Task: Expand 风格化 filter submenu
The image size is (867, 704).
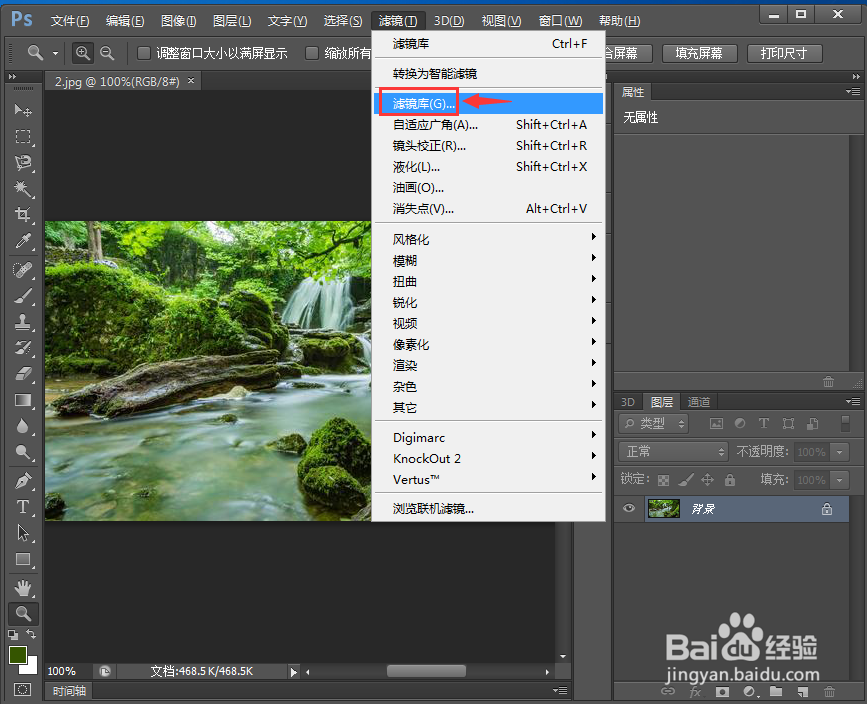Action: pos(489,239)
